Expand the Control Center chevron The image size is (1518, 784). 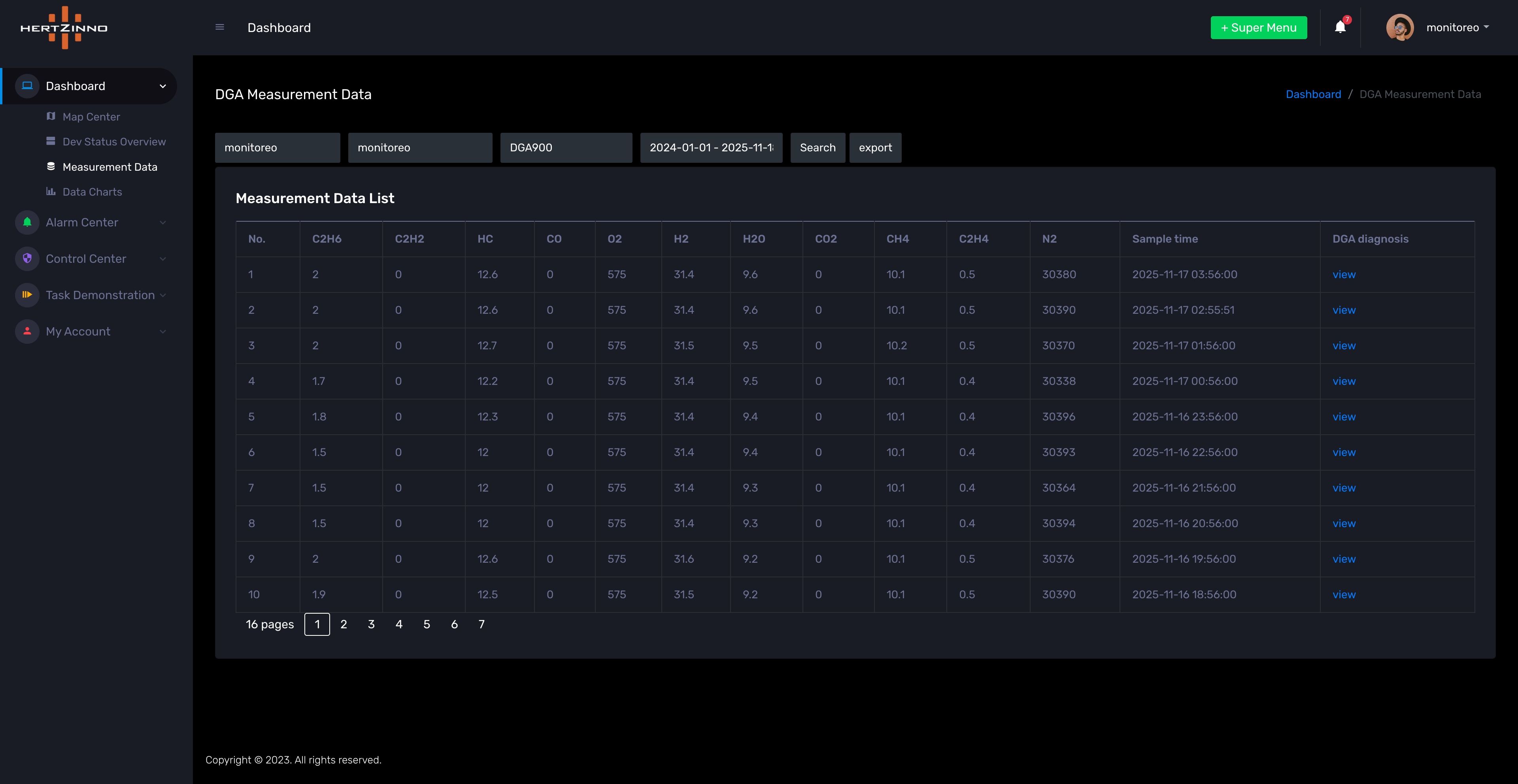(x=162, y=258)
